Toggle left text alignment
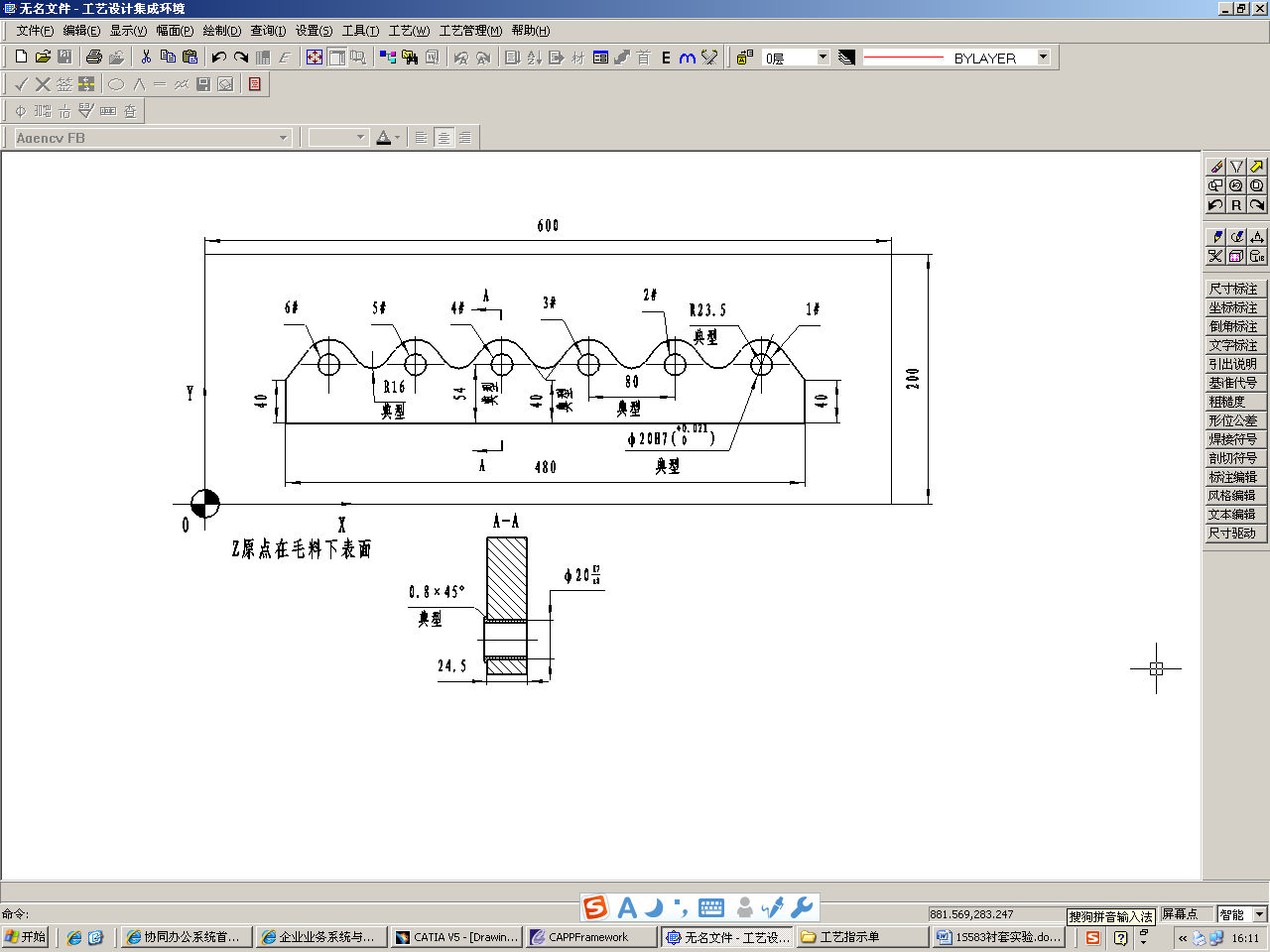This screenshot has height=952, width=1270. click(x=422, y=138)
